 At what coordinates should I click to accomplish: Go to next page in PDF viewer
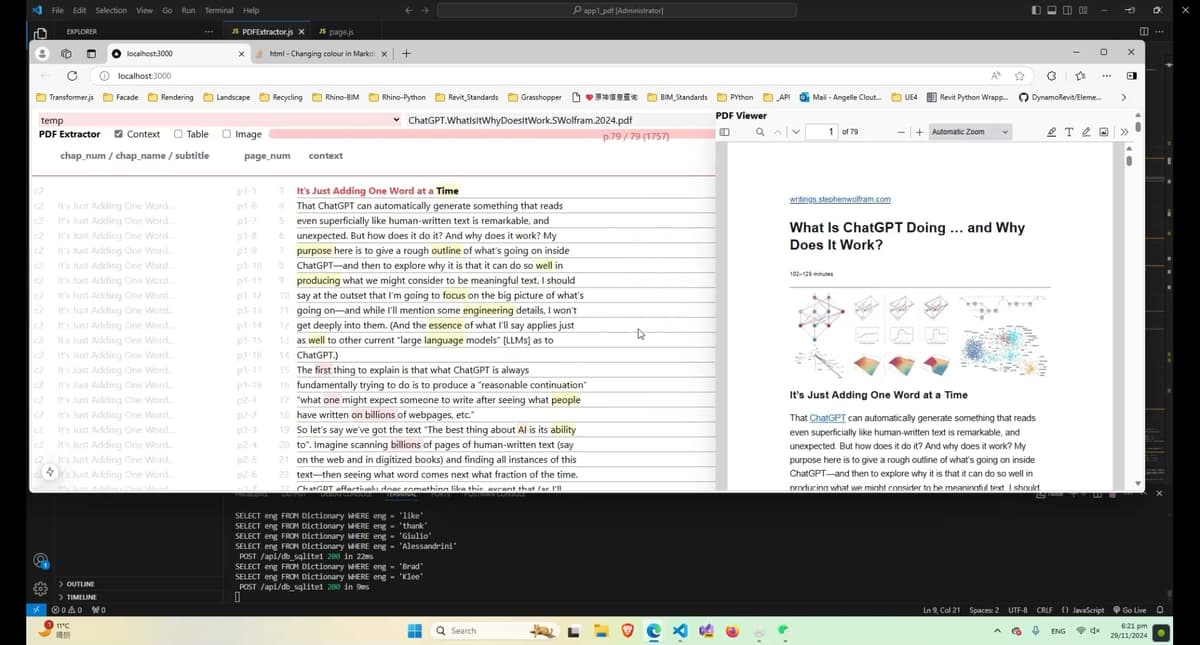[x=795, y=132]
